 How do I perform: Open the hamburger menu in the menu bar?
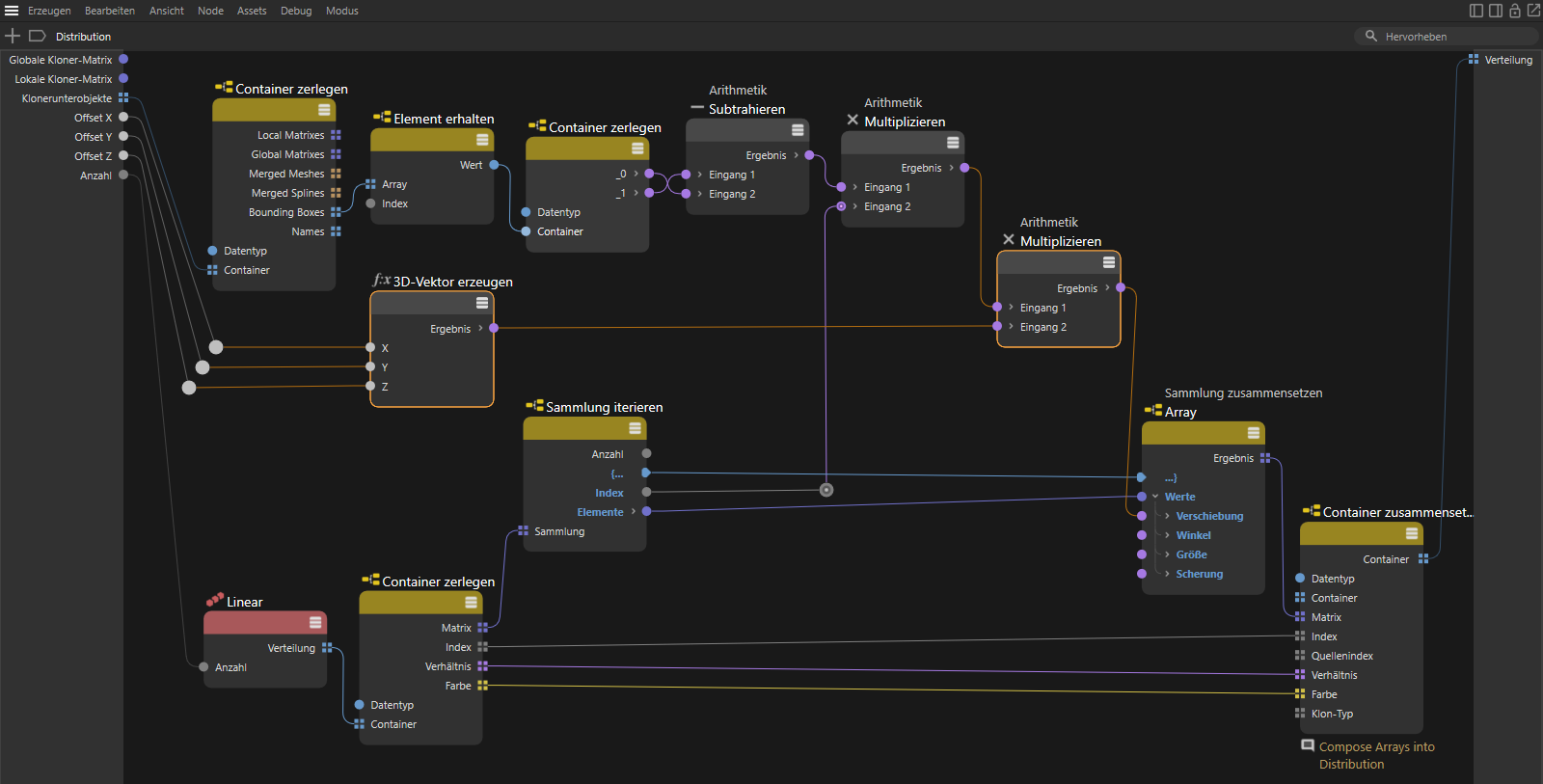(x=12, y=11)
